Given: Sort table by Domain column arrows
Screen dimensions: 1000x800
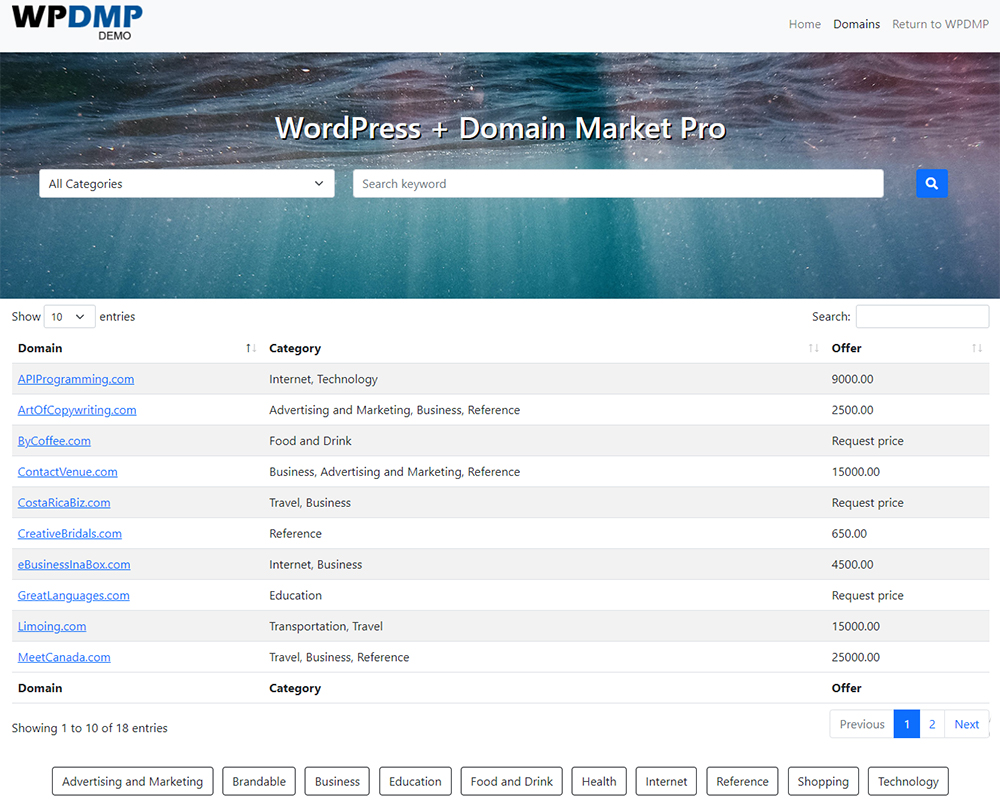Looking at the screenshot, I should click(251, 348).
